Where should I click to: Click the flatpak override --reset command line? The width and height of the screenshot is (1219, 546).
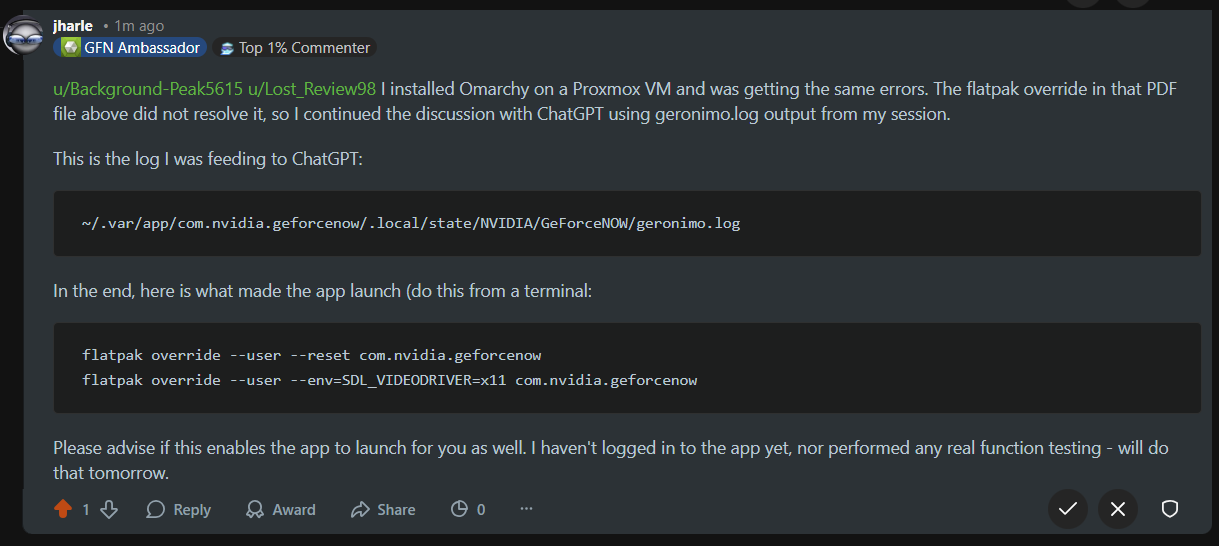pyautogui.click(x=312, y=355)
